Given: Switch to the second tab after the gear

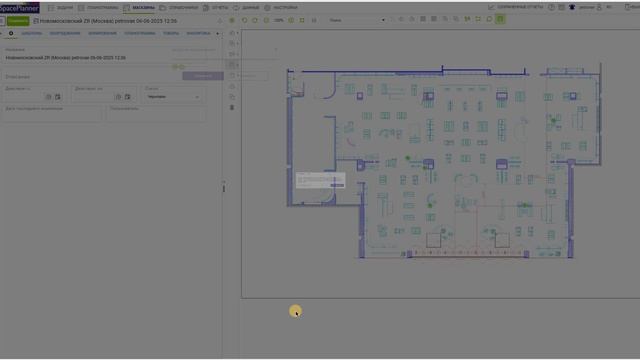Looking at the screenshot, I should (x=65, y=33).
